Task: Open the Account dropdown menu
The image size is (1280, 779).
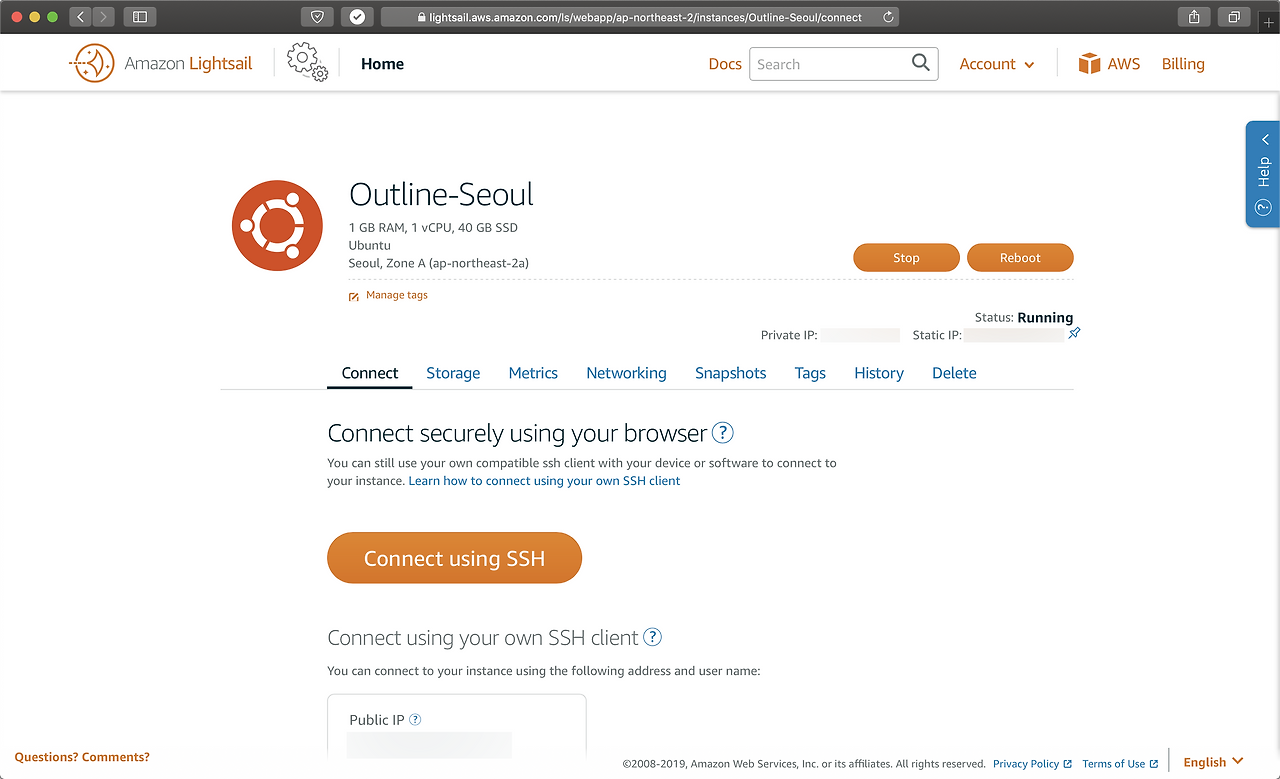Action: [997, 64]
